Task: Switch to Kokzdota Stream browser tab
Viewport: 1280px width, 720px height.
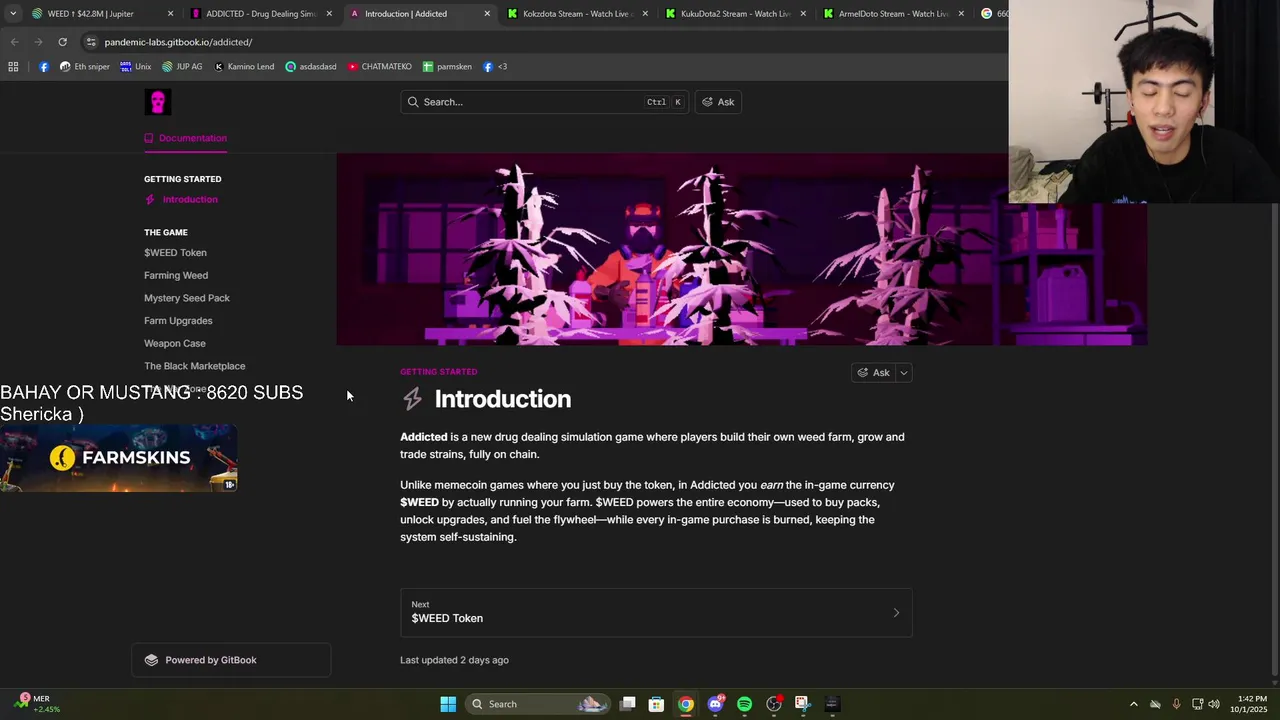Action: (577, 14)
